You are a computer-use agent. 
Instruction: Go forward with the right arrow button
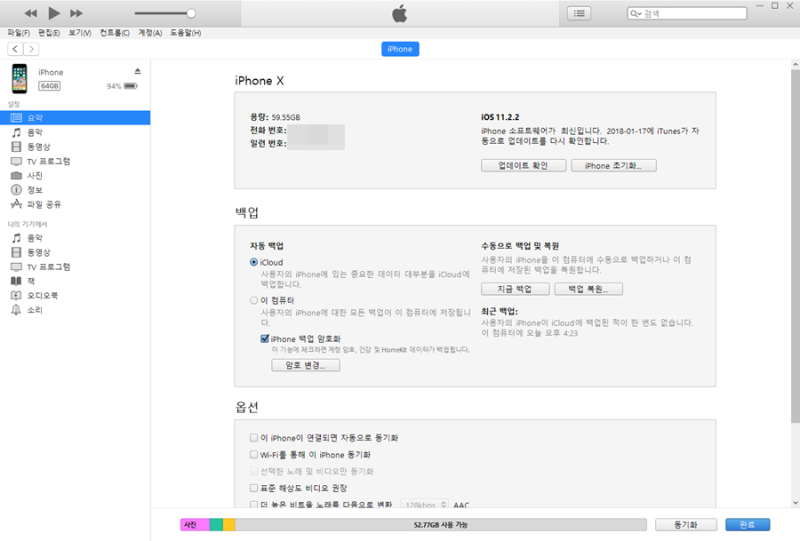point(31,49)
